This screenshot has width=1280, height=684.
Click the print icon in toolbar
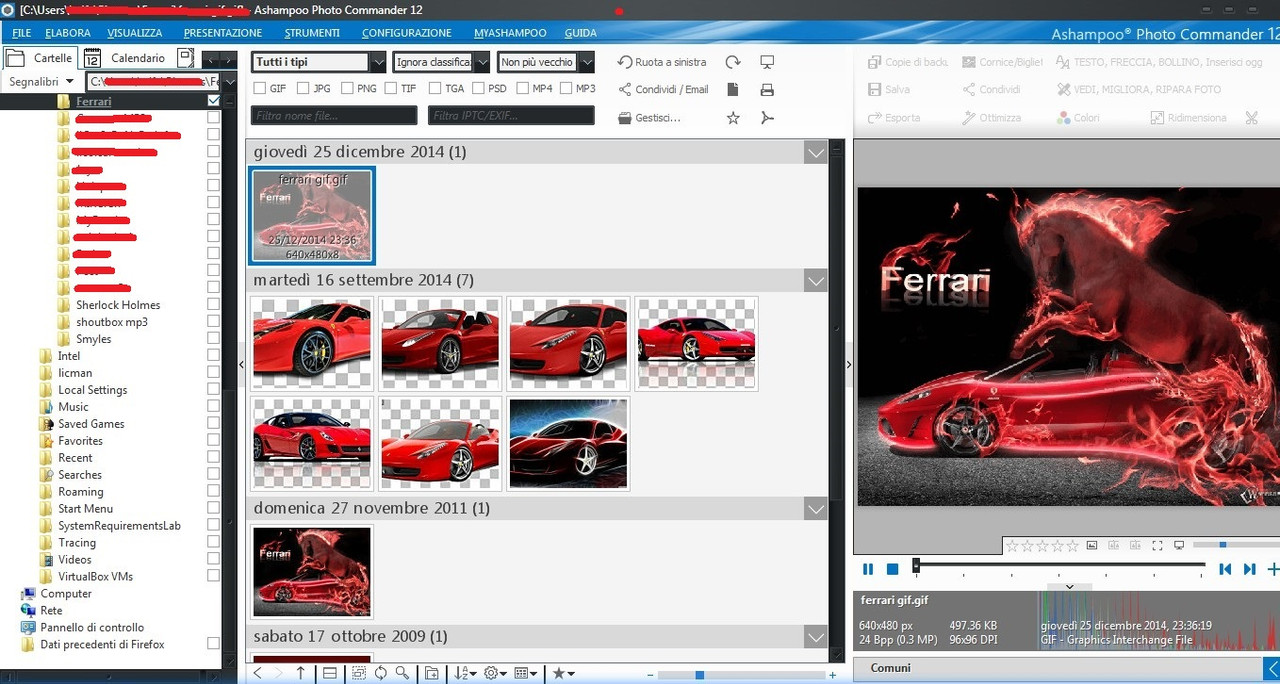(x=767, y=90)
